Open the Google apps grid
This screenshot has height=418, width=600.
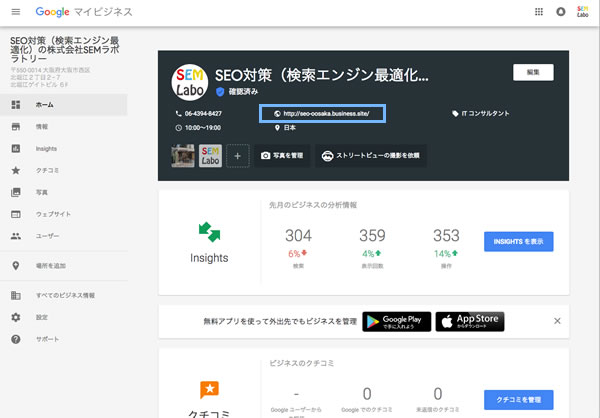click(x=539, y=12)
